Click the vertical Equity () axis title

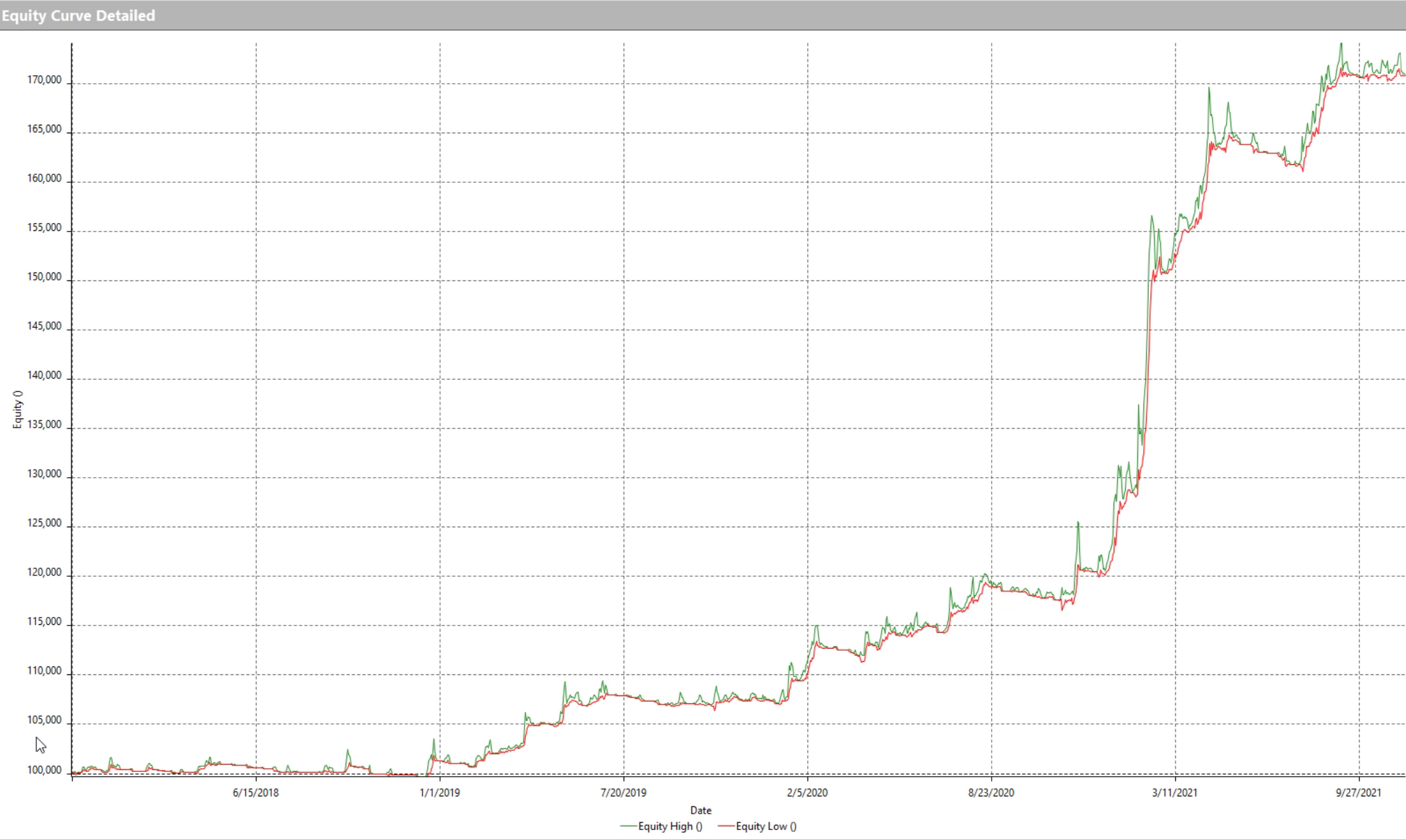click(18, 410)
